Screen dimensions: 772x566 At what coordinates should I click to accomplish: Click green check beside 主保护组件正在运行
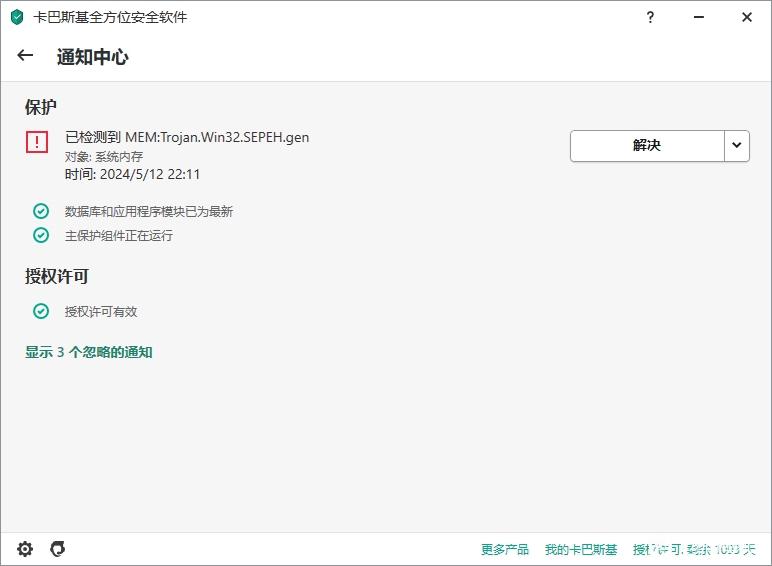[41, 235]
